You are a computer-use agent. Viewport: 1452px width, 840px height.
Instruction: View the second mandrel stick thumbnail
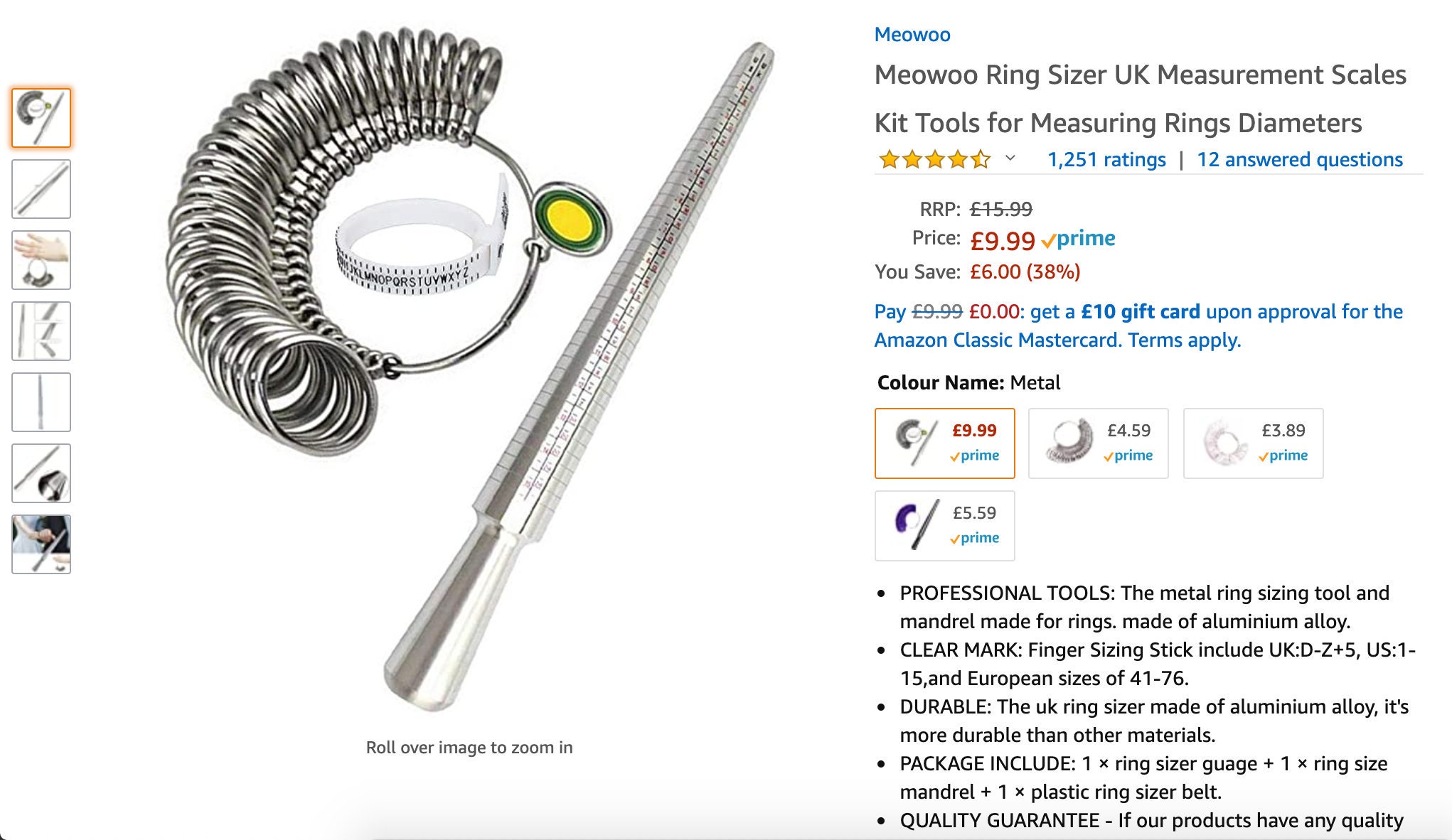pyautogui.click(x=41, y=189)
